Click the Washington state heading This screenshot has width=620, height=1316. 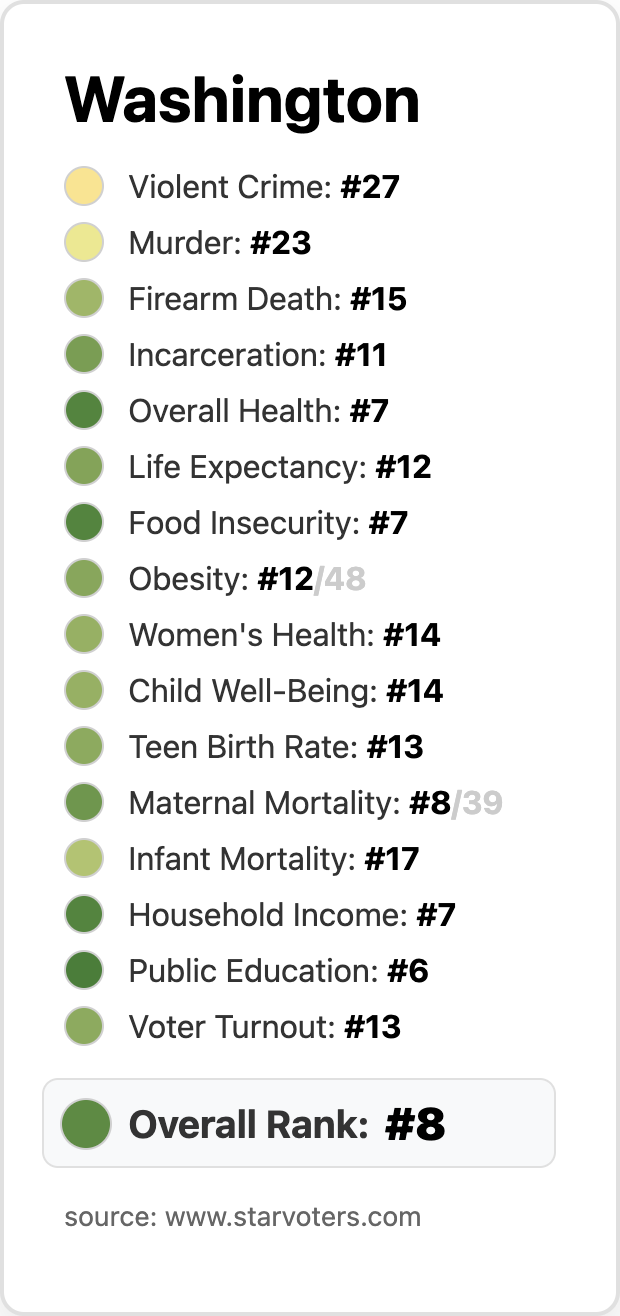pos(242,101)
